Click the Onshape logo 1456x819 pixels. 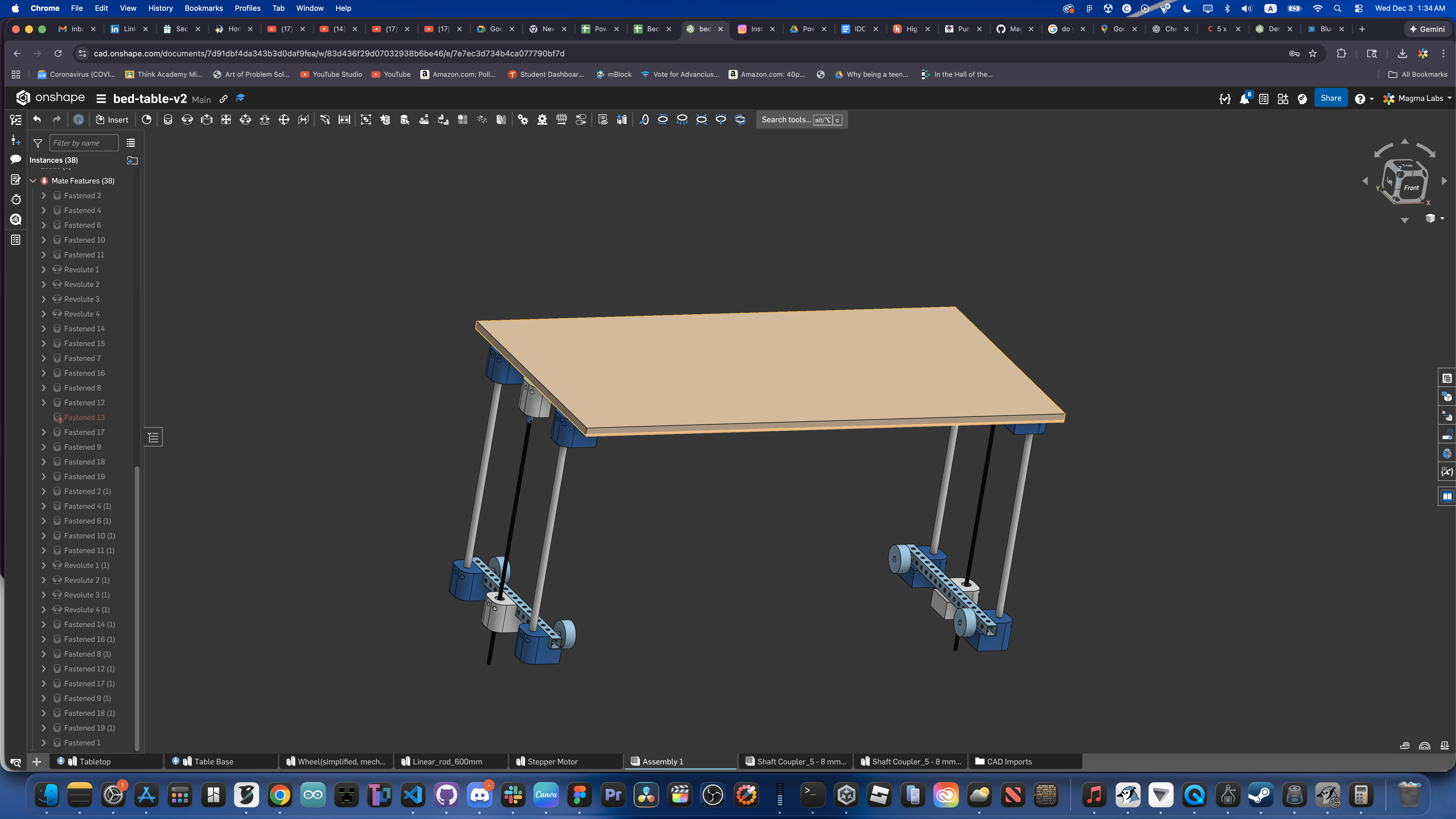click(23, 97)
